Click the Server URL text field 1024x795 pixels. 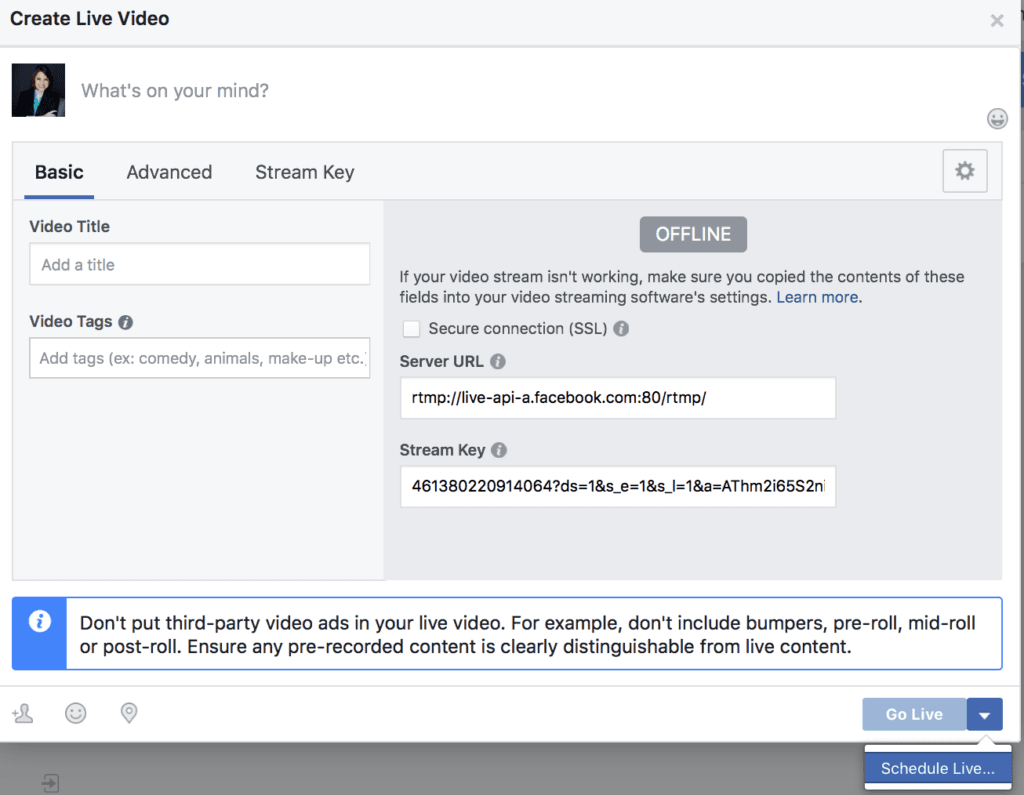point(617,398)
